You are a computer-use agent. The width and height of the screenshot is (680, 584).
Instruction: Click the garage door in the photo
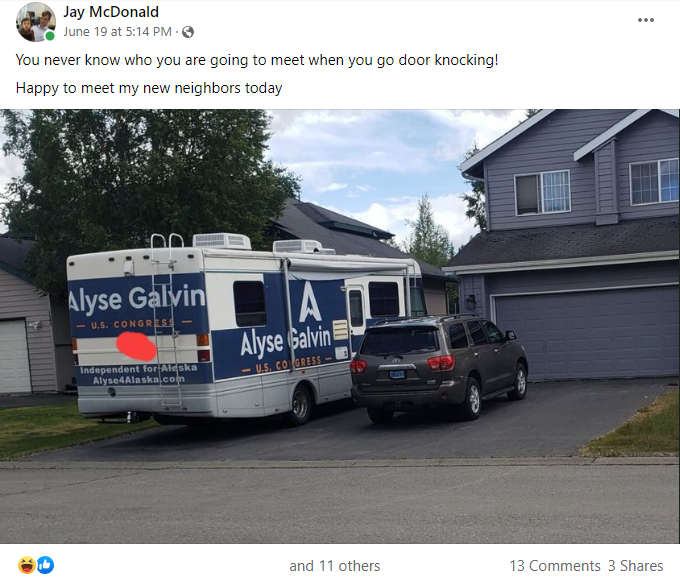[586, 335]
